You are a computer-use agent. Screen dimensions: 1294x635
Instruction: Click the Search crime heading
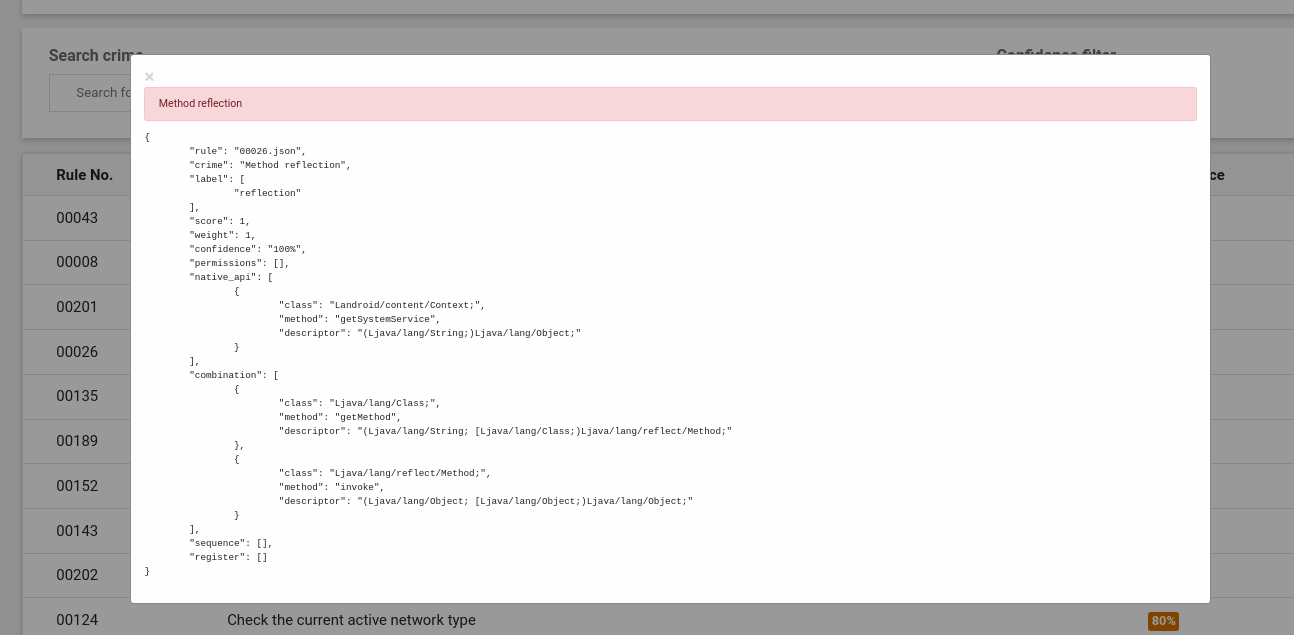tap(96, 56)
